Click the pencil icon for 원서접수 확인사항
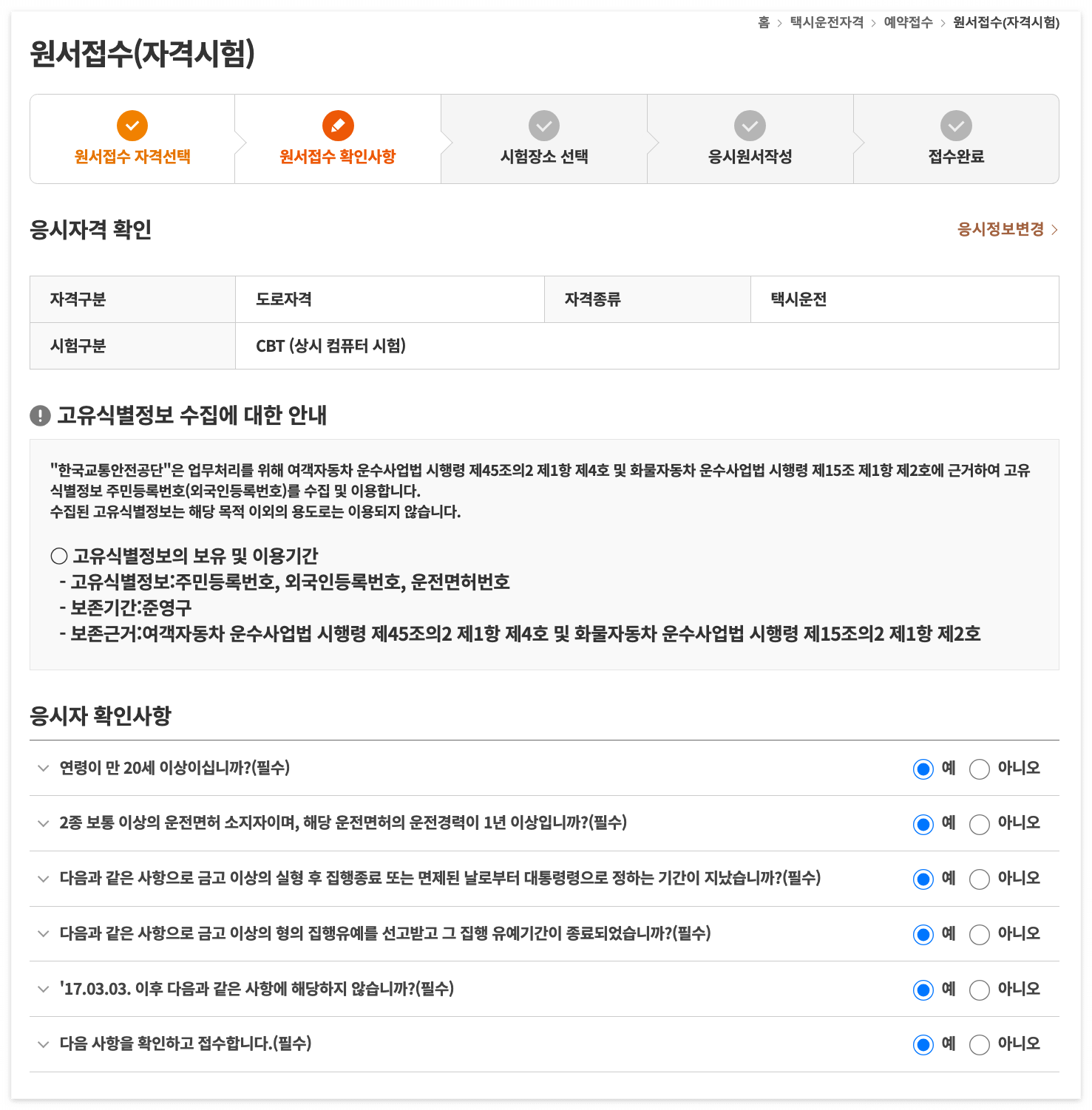1092x1110 pixels. coord(338,126)
